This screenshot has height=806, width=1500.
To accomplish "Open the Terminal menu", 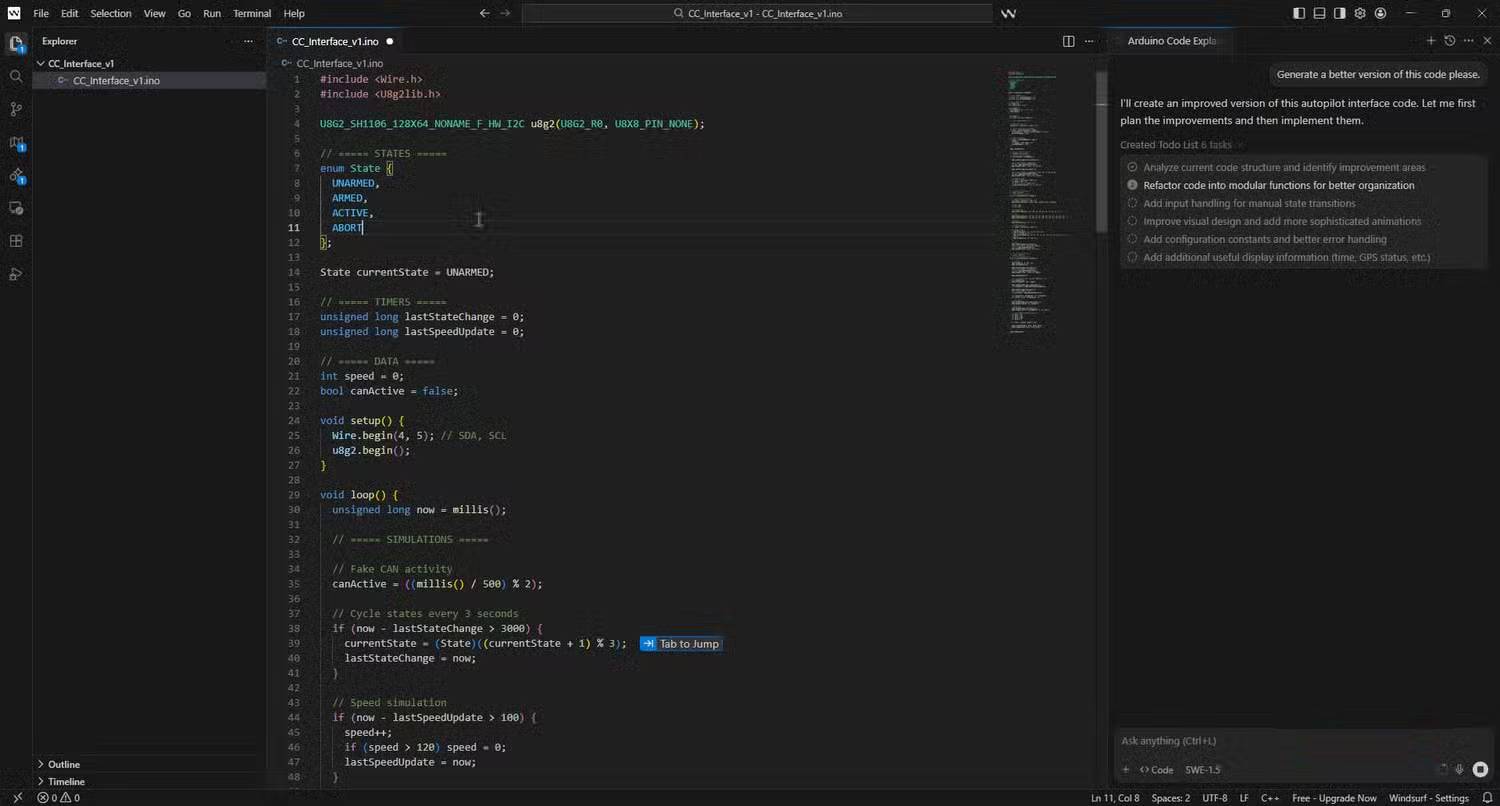I will tap(252, 13).
